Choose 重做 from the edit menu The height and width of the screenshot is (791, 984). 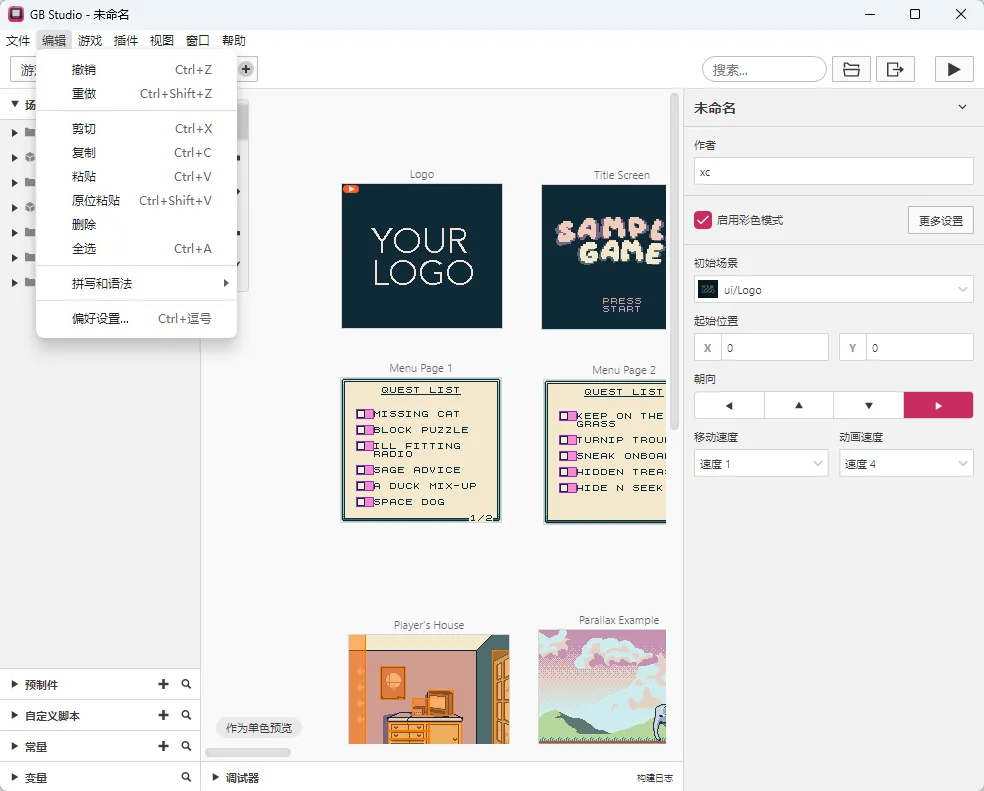tap(136, 94)
